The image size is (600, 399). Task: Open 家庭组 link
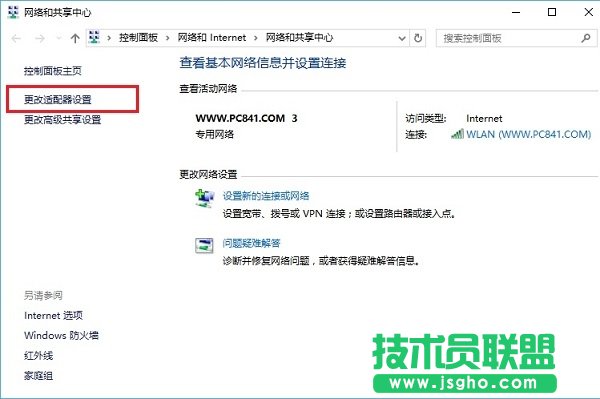tap(38, 376)
